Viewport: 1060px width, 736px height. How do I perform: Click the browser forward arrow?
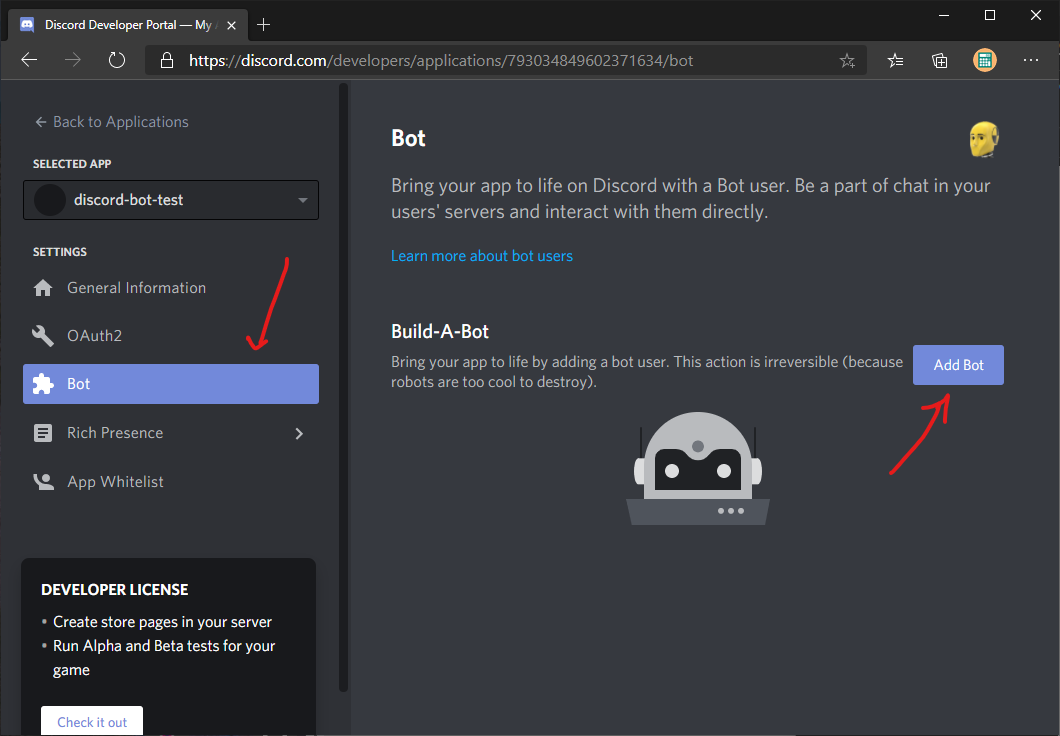72,60
